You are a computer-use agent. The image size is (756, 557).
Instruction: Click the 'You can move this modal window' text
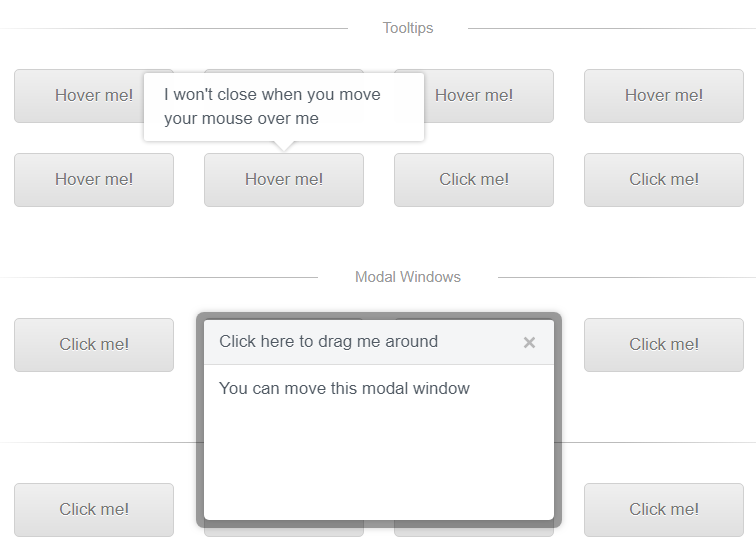(344, 388)
